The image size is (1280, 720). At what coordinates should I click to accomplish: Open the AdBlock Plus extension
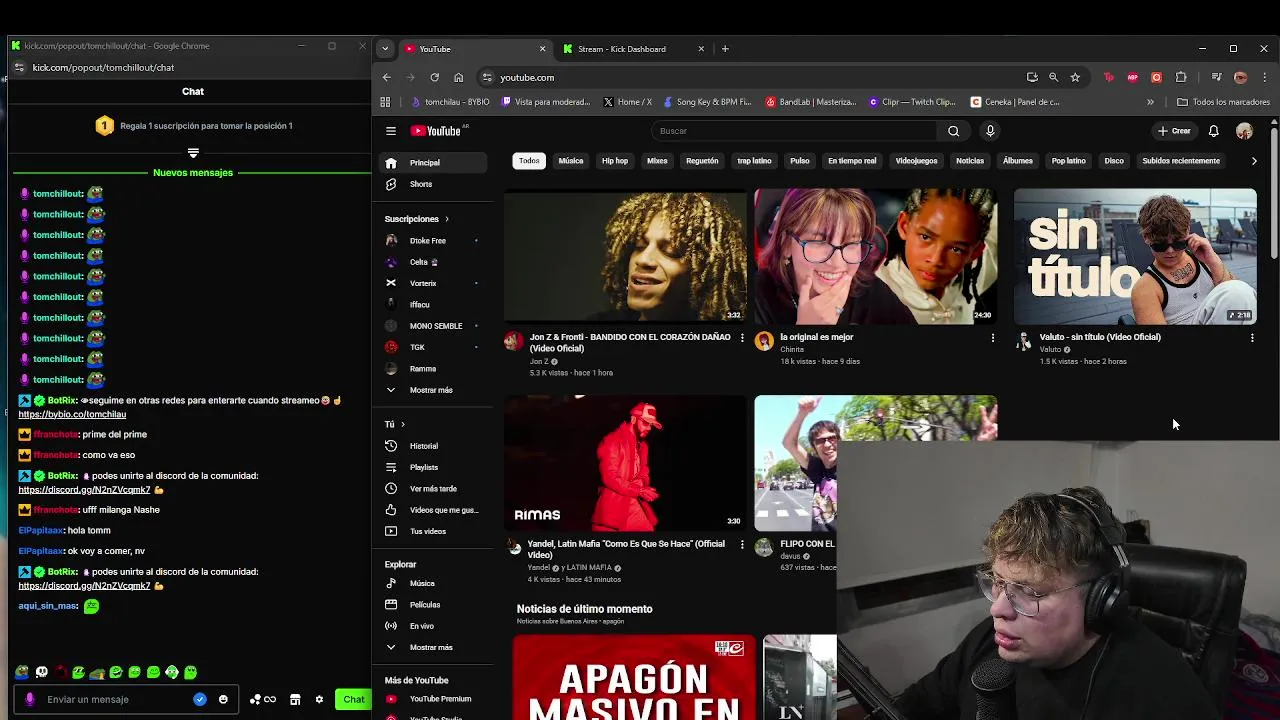[x=1133, y=77]
